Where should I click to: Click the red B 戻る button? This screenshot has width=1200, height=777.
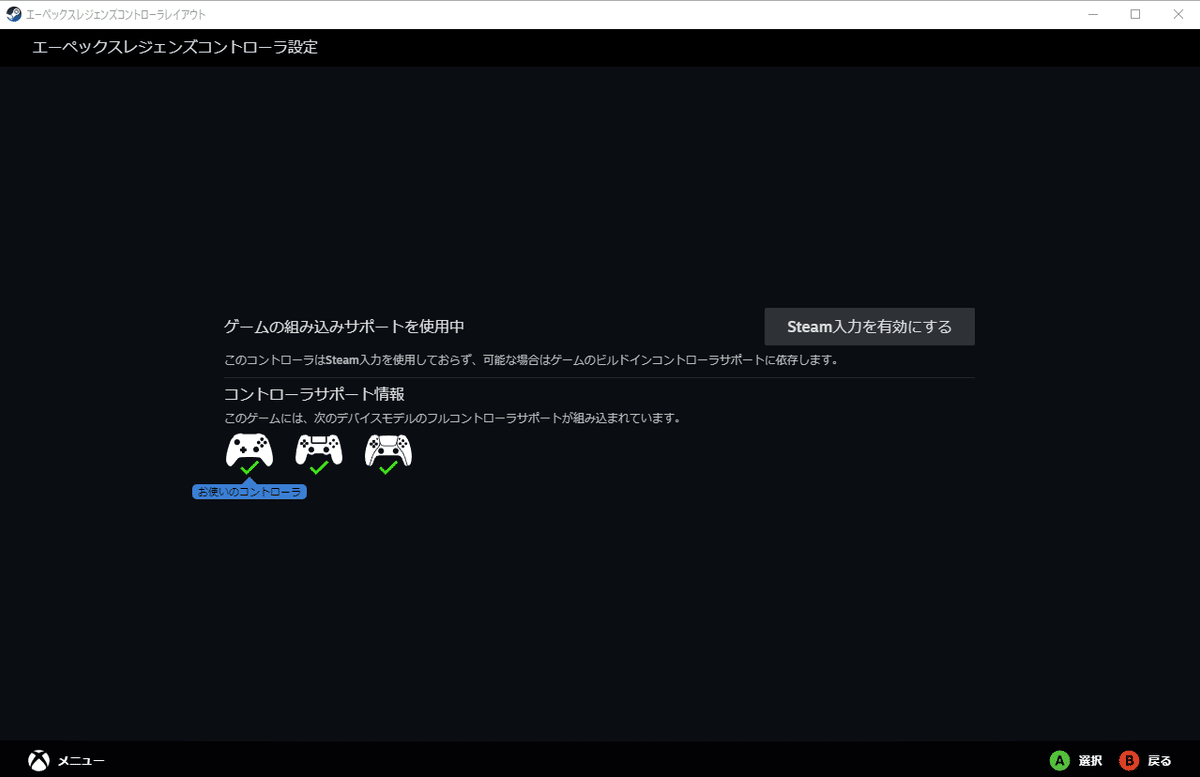(x=1146, y=761)
